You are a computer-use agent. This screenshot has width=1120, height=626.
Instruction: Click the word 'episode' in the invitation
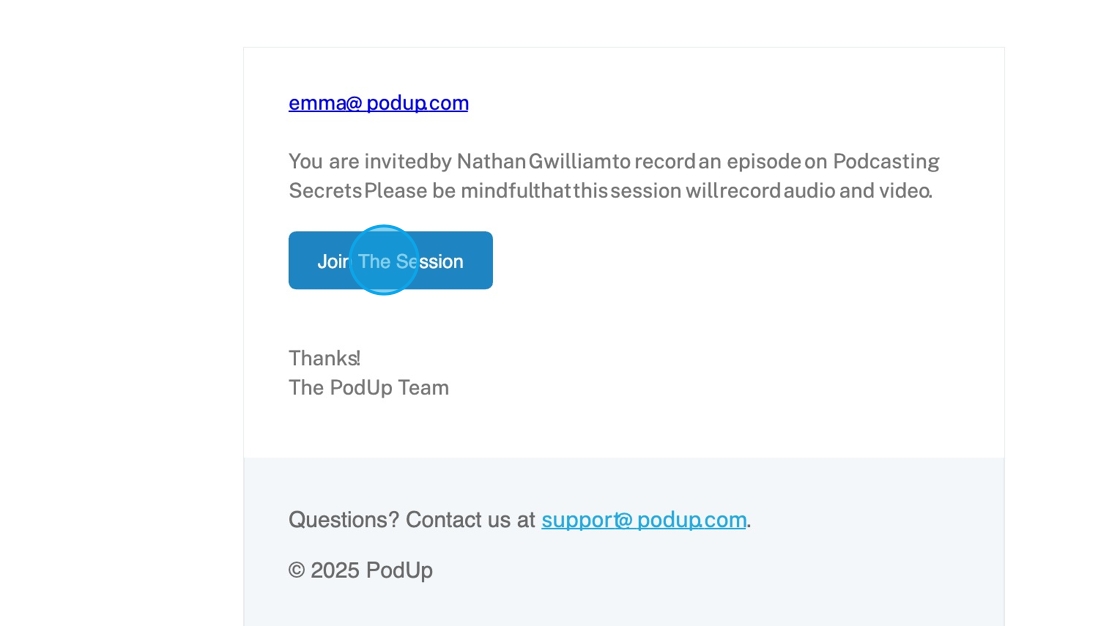[x=764, y=162]
